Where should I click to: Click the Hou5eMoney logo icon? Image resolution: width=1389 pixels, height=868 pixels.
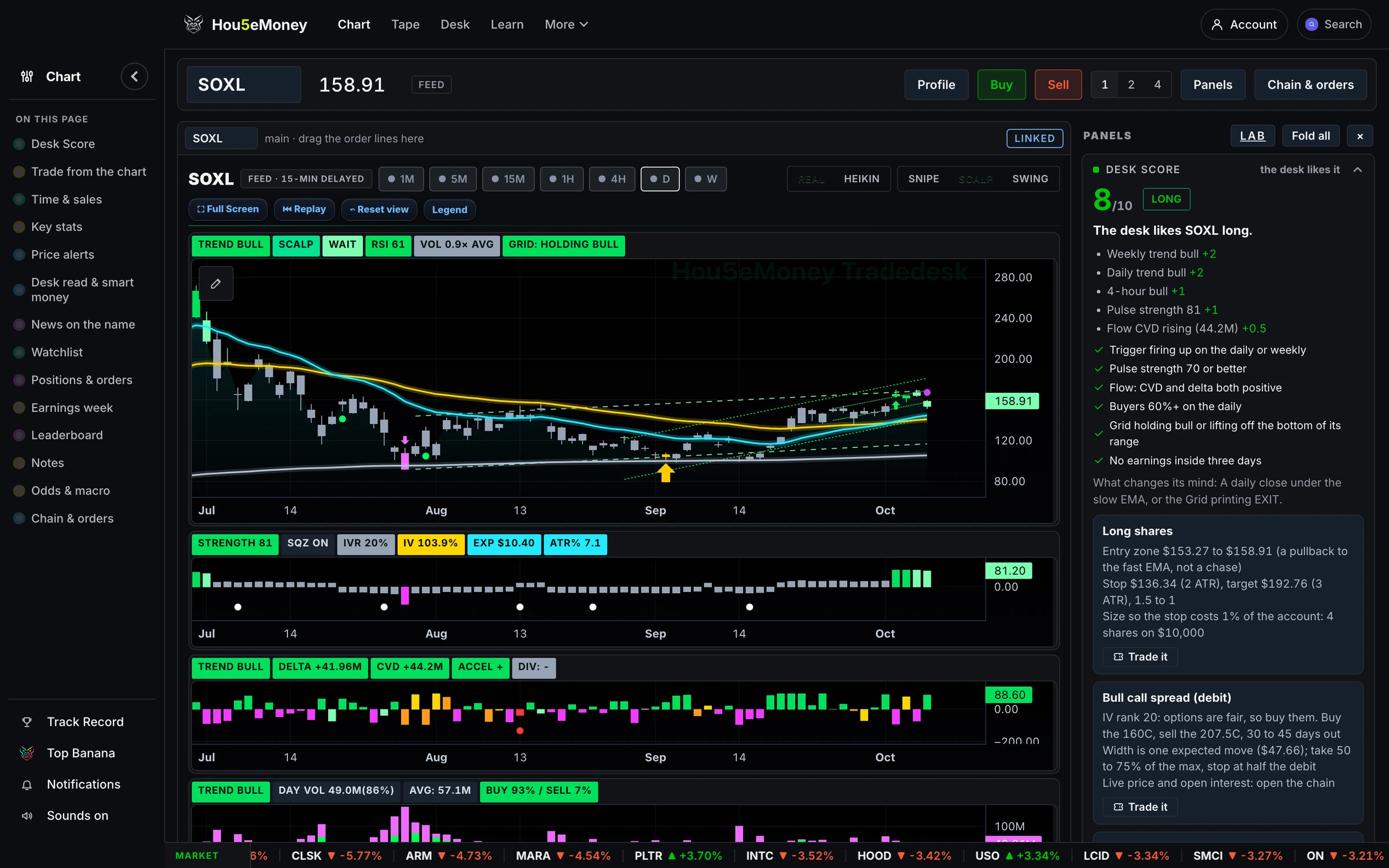tap(193, 24)
